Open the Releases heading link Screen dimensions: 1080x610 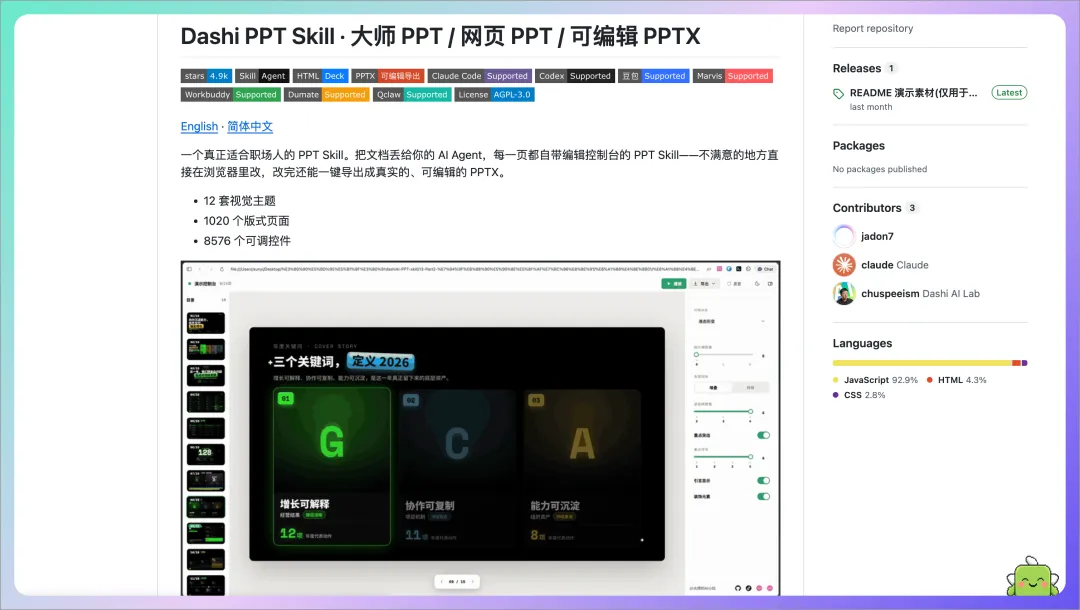(857, 68)
